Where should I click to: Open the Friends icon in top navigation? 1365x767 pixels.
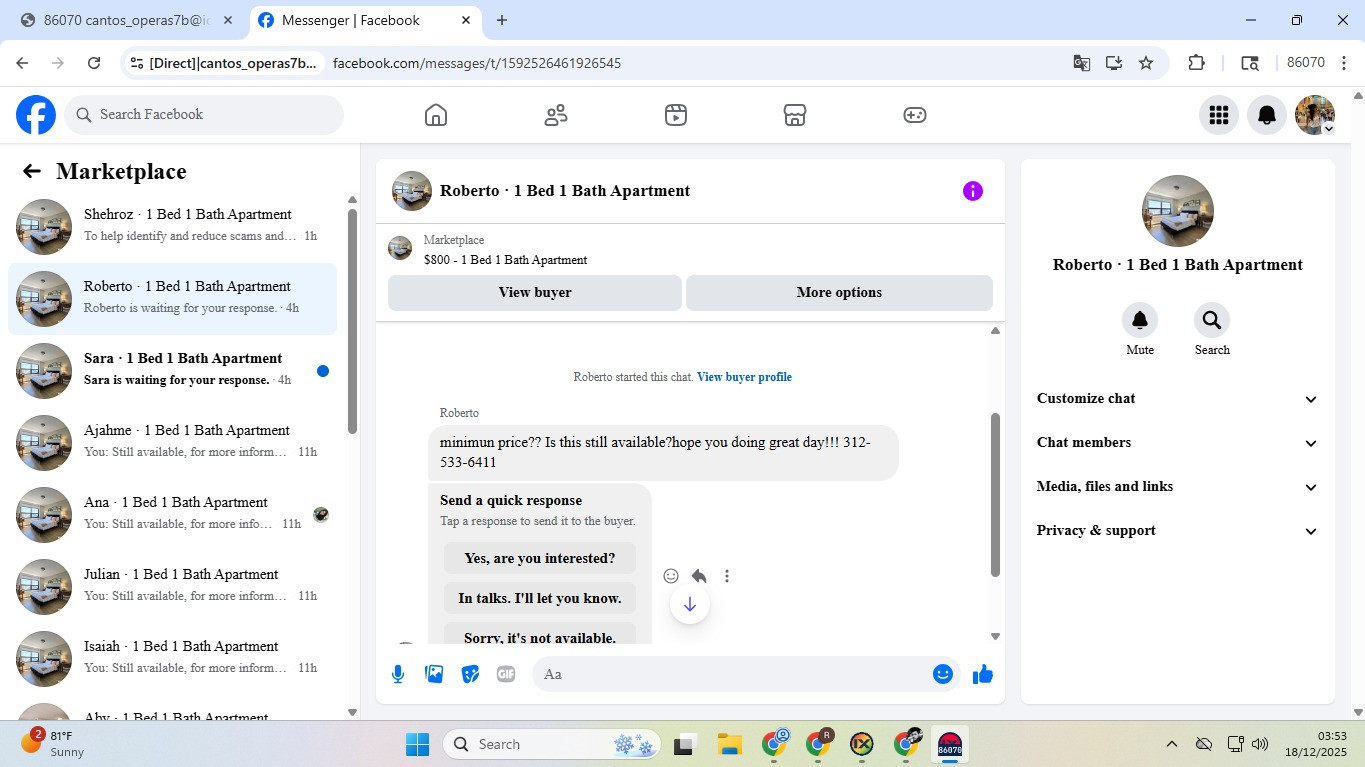[556, 115]
